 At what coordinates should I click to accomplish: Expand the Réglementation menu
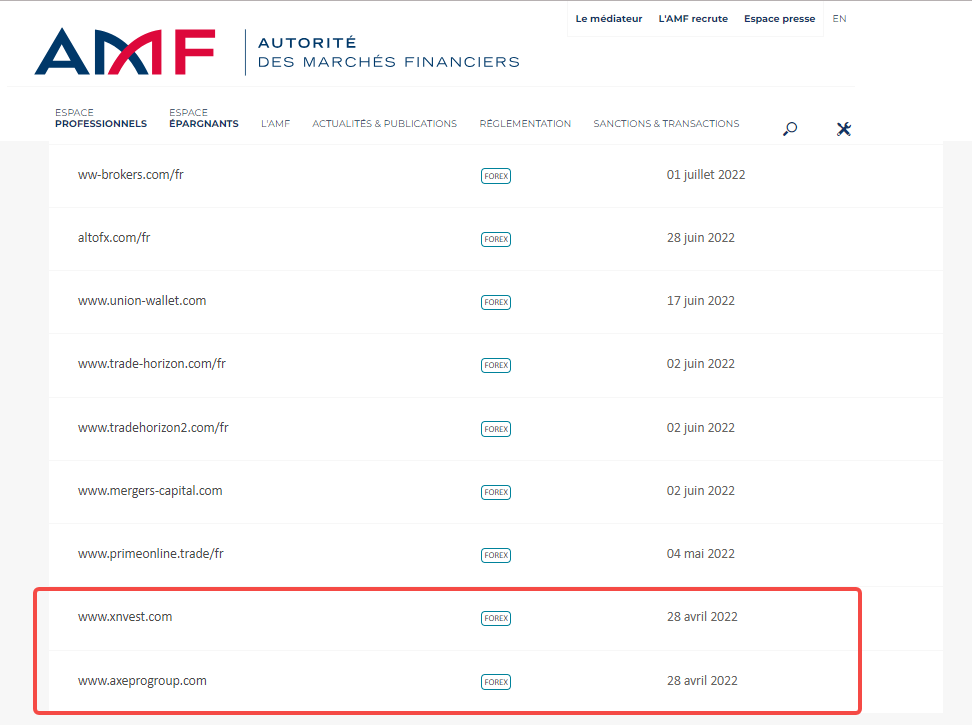pos(525,124)
